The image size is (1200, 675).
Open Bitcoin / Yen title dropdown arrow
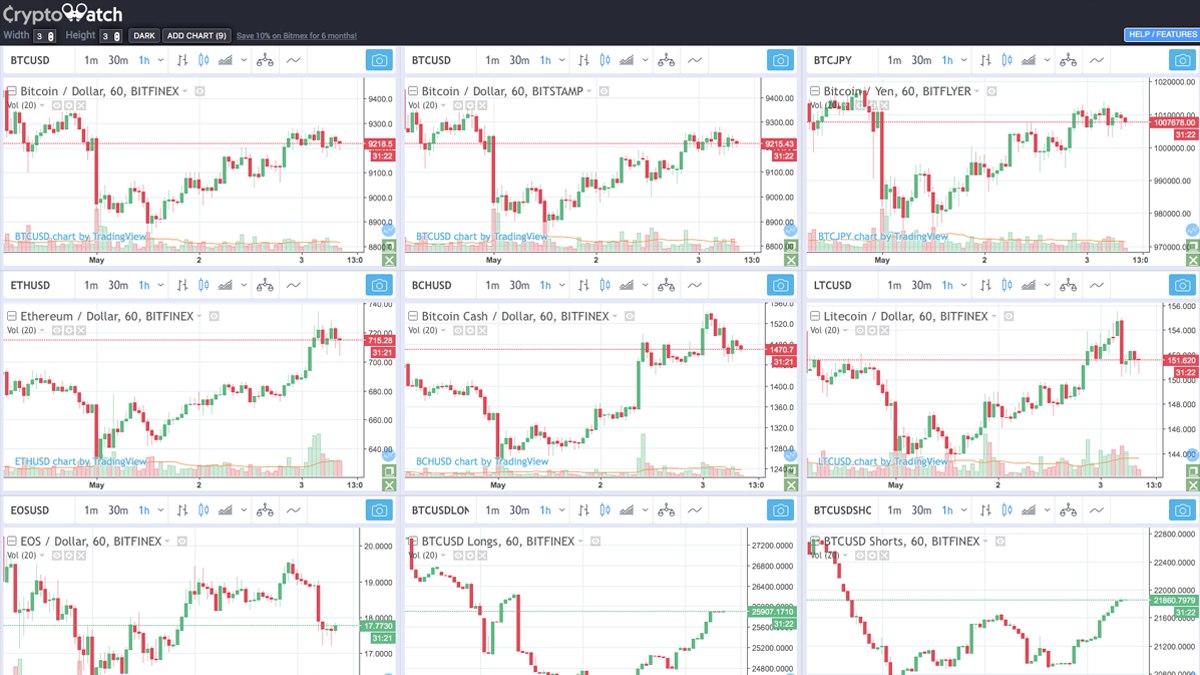[x=976, y=92]
